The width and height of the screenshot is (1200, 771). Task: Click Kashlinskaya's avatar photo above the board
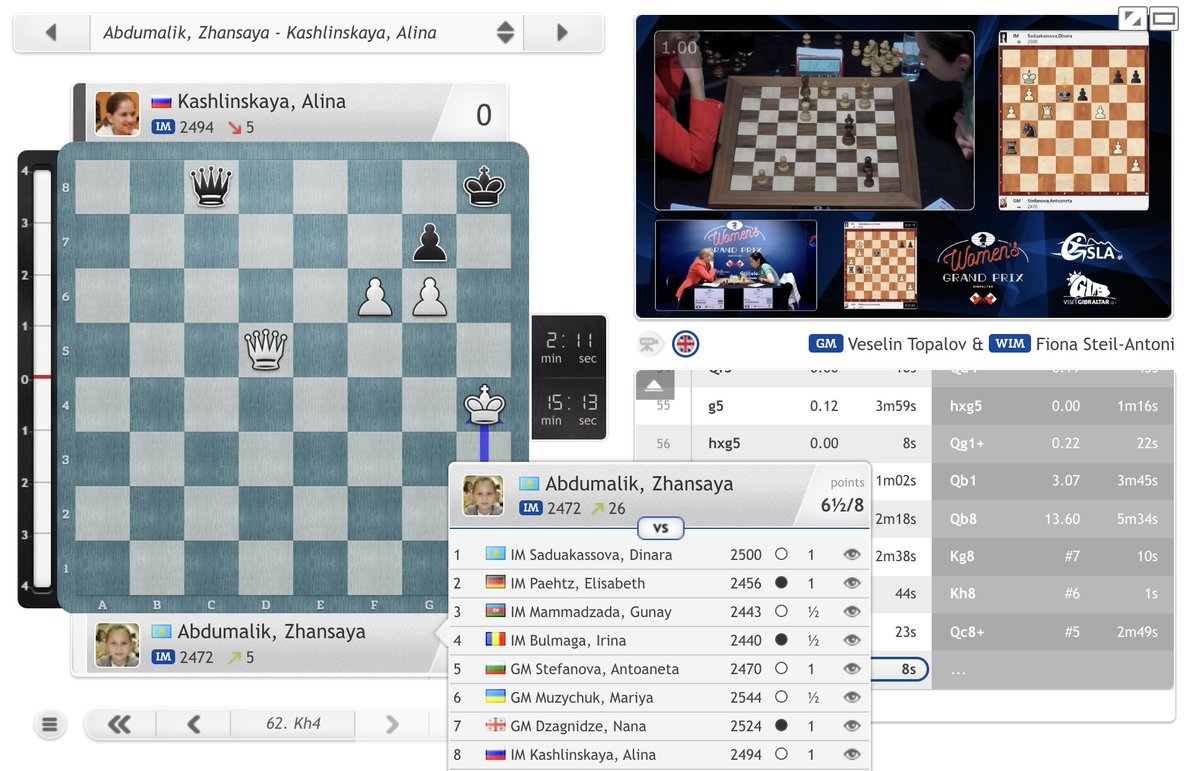(117, 113)
